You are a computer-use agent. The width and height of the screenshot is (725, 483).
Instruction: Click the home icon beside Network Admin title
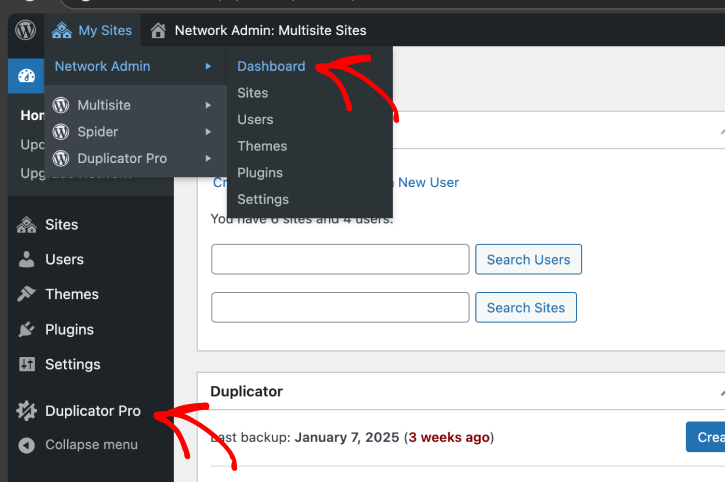click(158, 31)
